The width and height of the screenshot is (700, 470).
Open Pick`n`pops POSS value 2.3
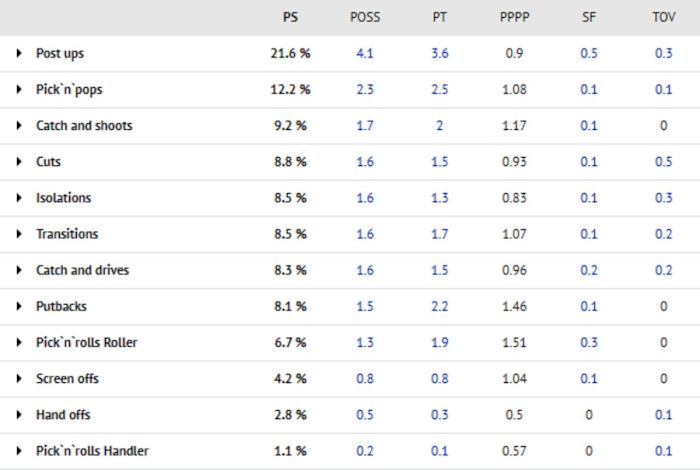(365, 90)
